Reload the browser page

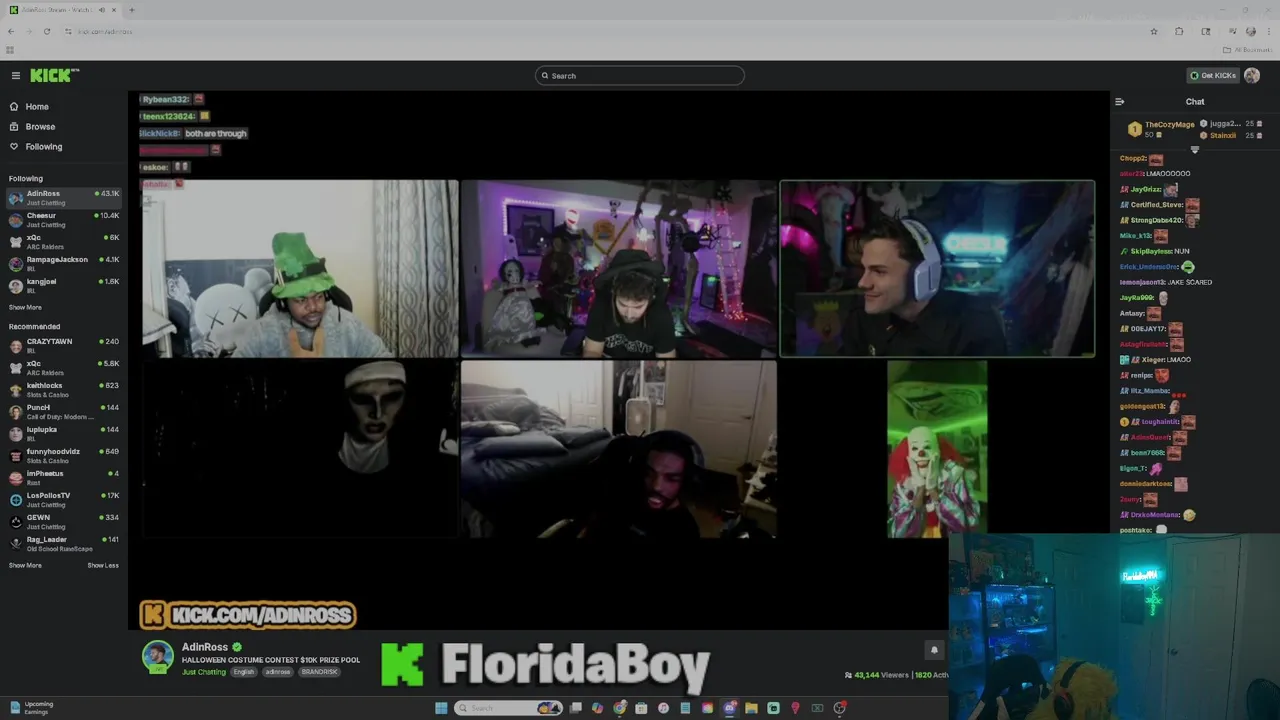(46, 31)
